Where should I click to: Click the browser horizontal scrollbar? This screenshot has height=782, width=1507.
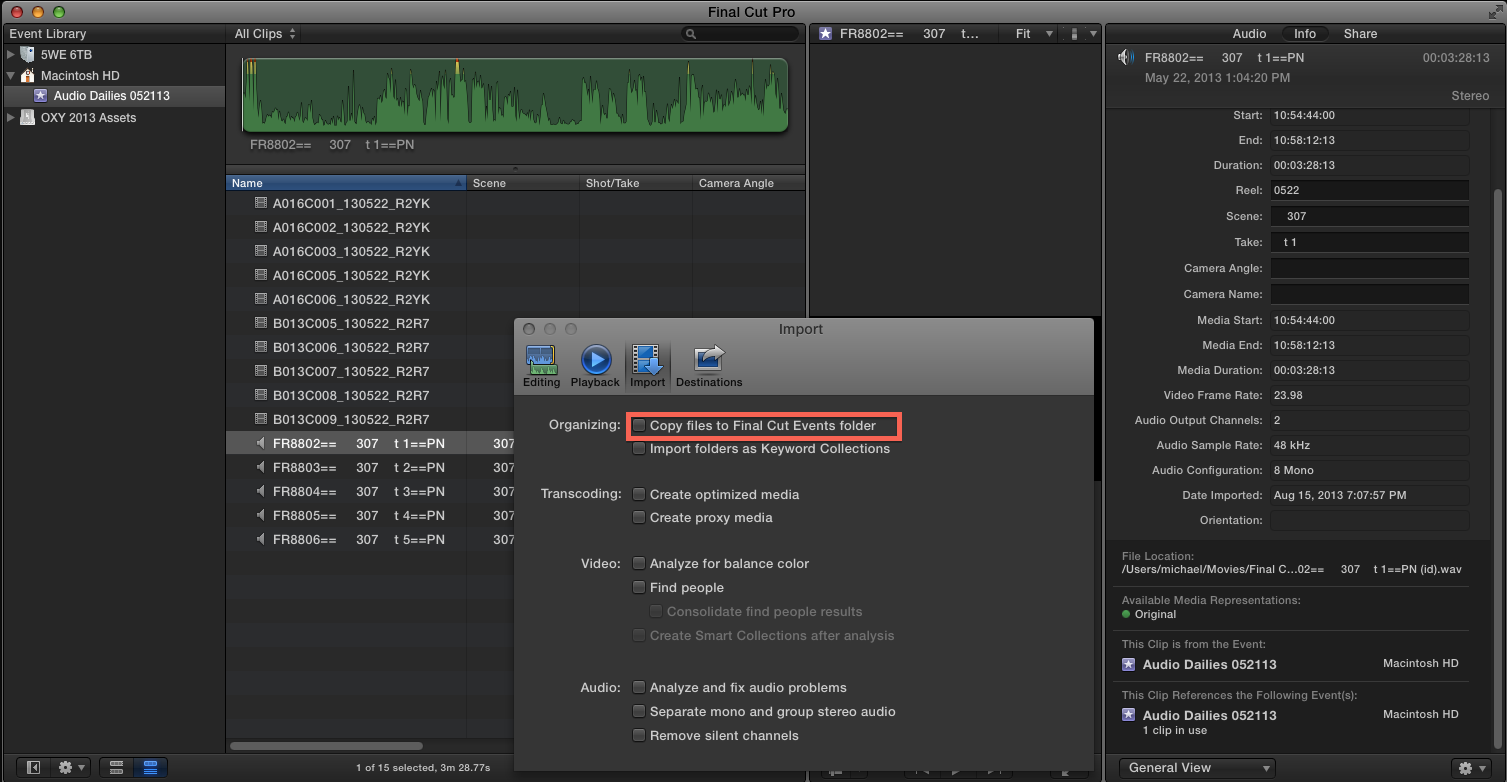(x=326, y=746)
